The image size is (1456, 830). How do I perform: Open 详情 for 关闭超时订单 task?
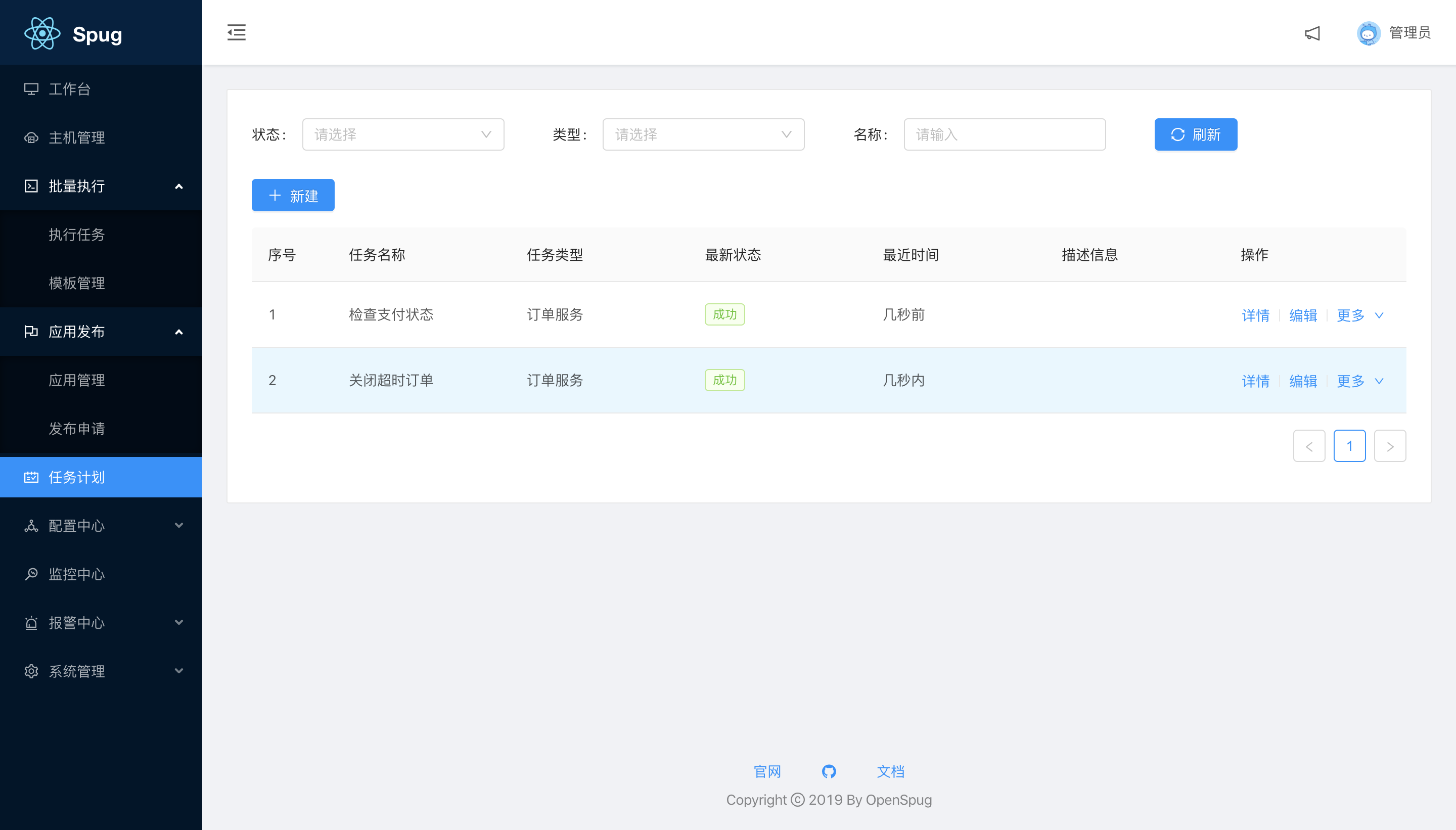tap(1255, 381)
